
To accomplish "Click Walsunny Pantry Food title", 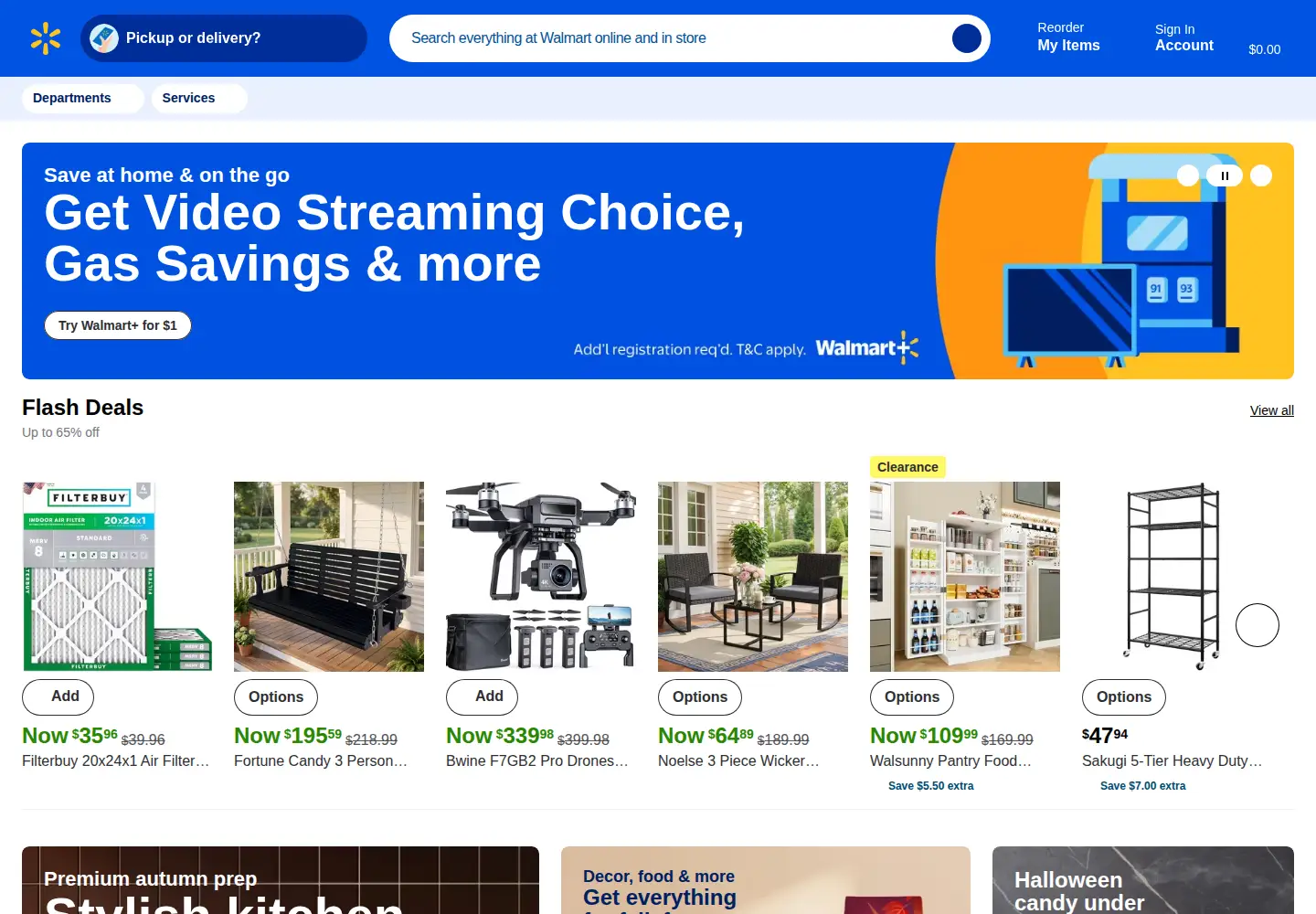I will (950, 760).
